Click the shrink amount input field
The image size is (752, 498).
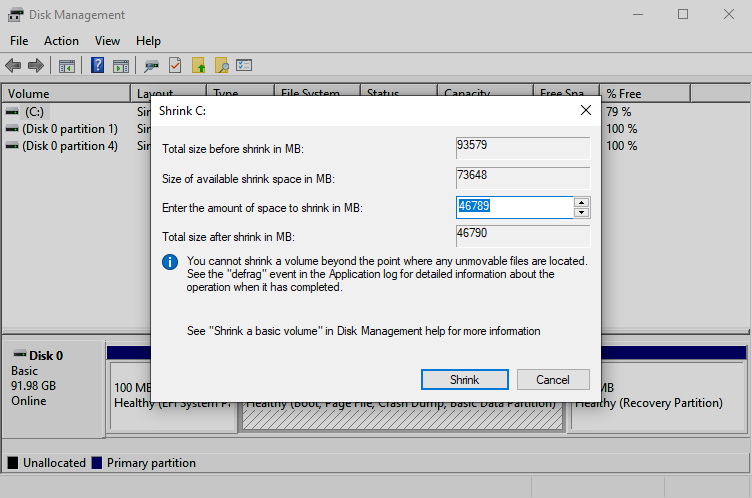[514, 207]
